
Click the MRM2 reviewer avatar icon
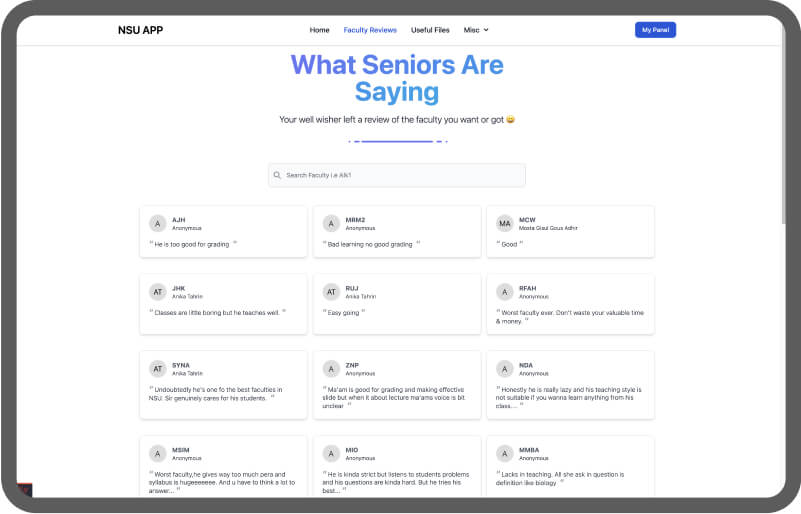331,223
